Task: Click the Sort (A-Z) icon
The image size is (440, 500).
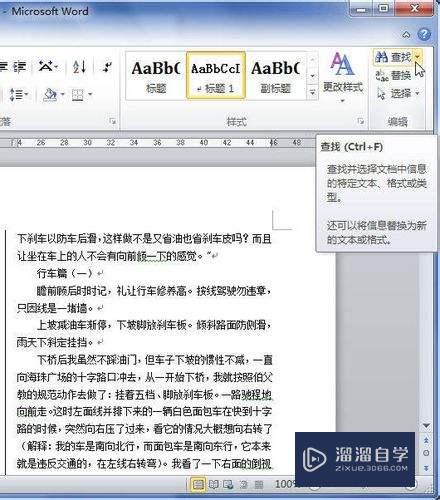Action: pyautogui.click(x=80, y=67)
